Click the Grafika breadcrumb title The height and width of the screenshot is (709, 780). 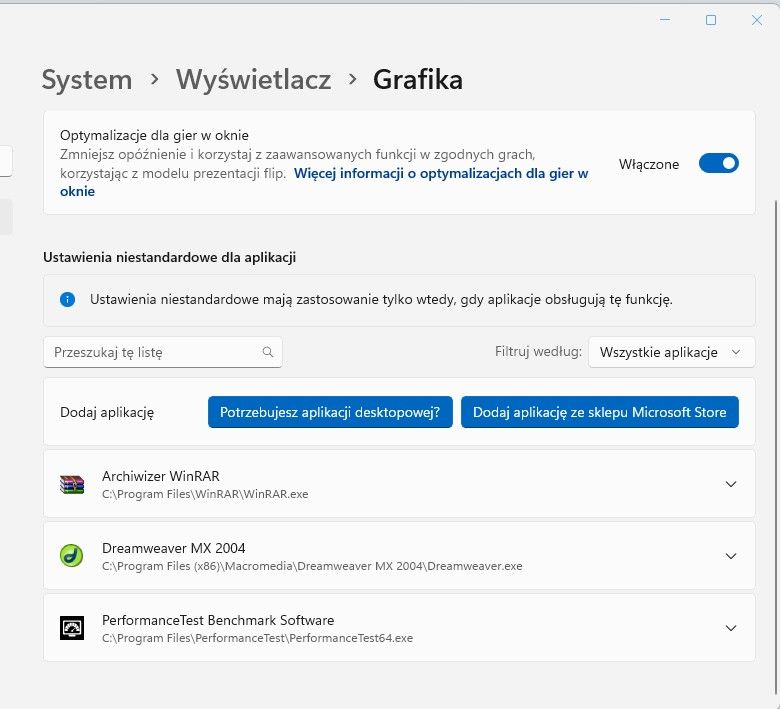[x=418, y=80]
